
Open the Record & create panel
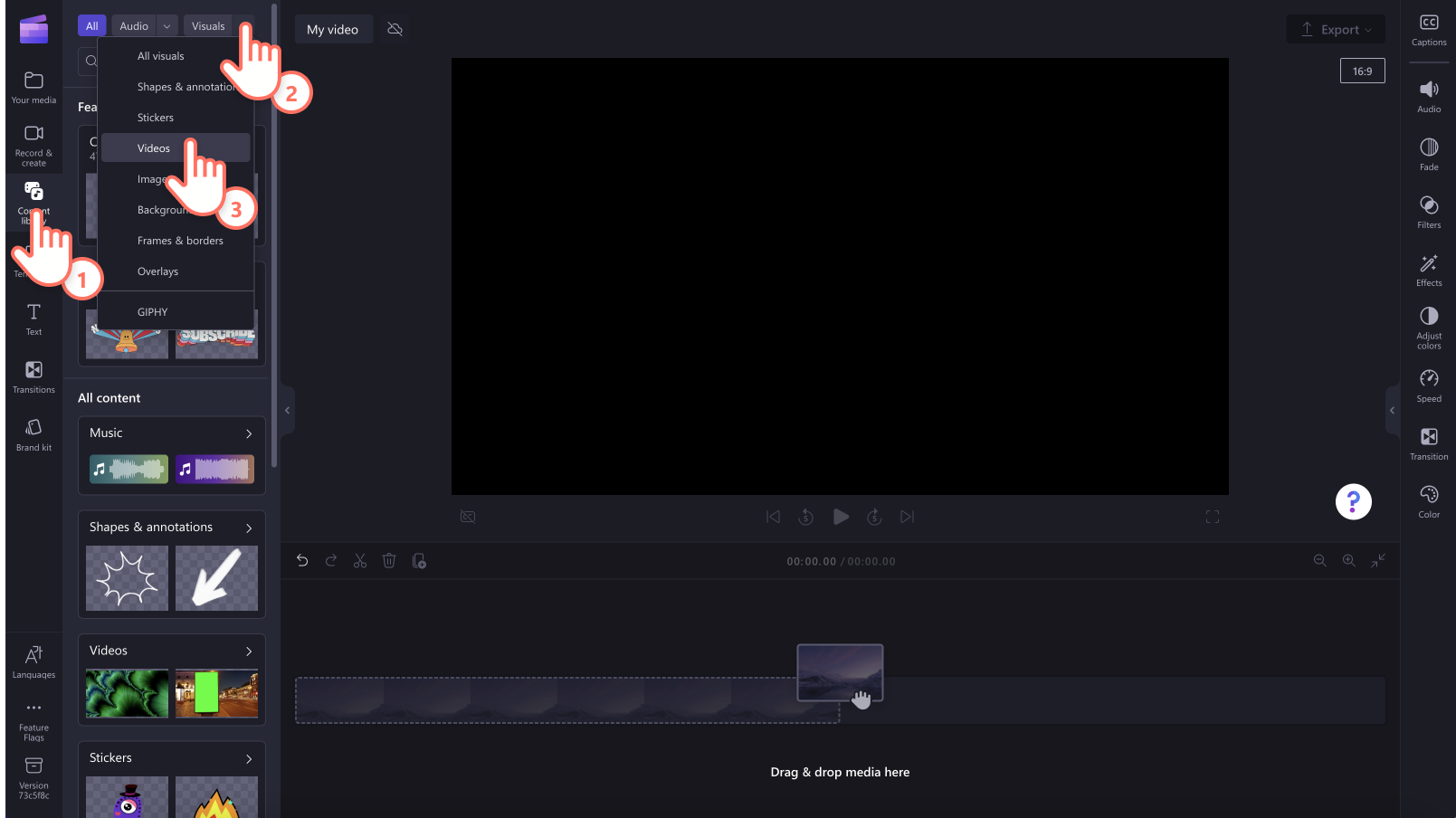pos(33,145)
